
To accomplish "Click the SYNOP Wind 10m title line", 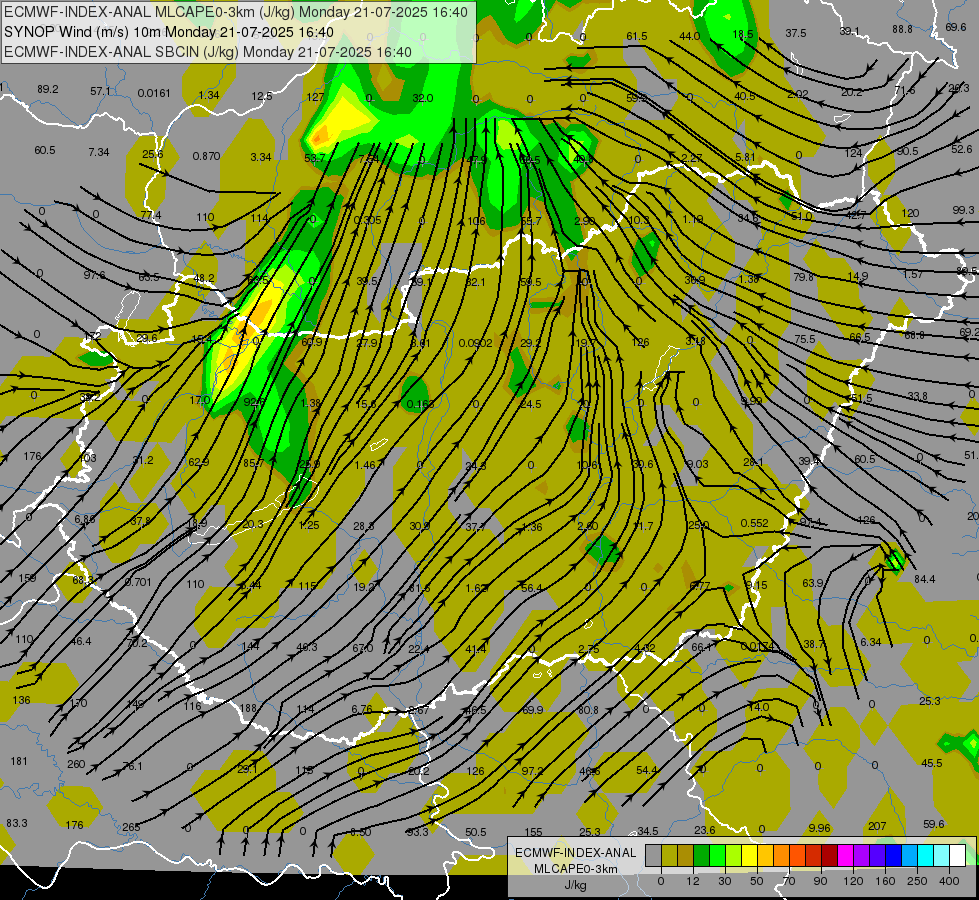I will [x=169, y=32].
